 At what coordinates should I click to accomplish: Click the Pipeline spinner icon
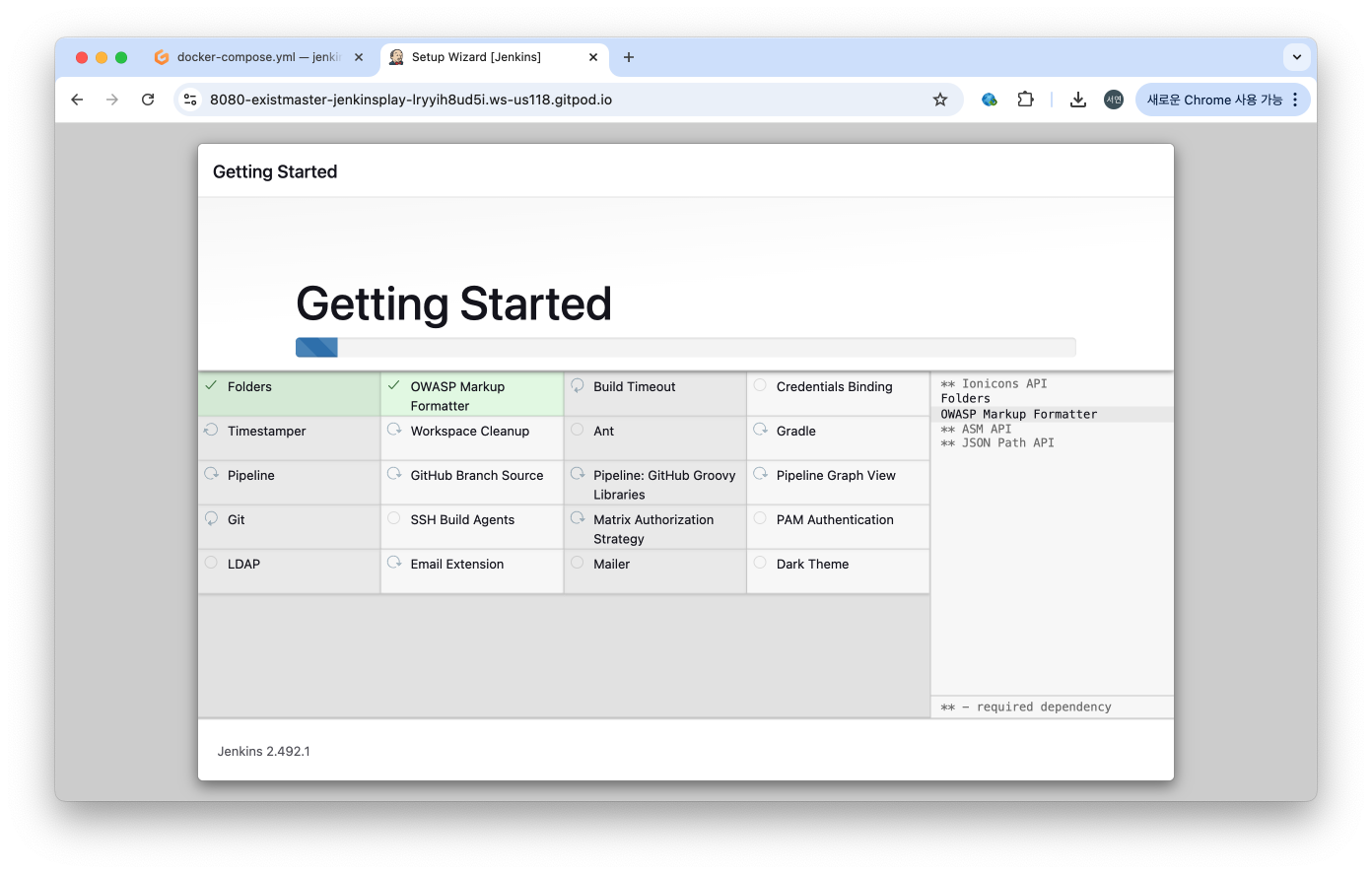tap(211, 474)
